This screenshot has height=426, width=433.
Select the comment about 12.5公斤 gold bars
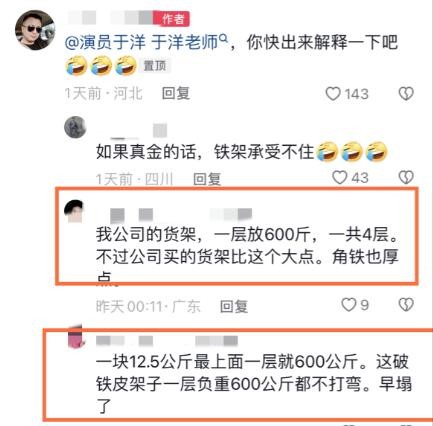point(253,384)
